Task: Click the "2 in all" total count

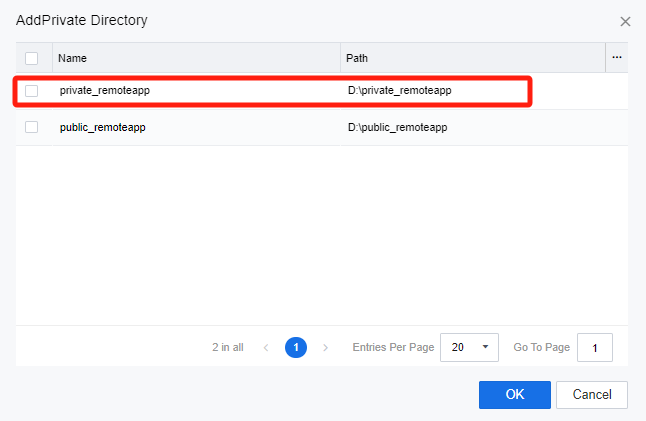Action: [227, 347]
